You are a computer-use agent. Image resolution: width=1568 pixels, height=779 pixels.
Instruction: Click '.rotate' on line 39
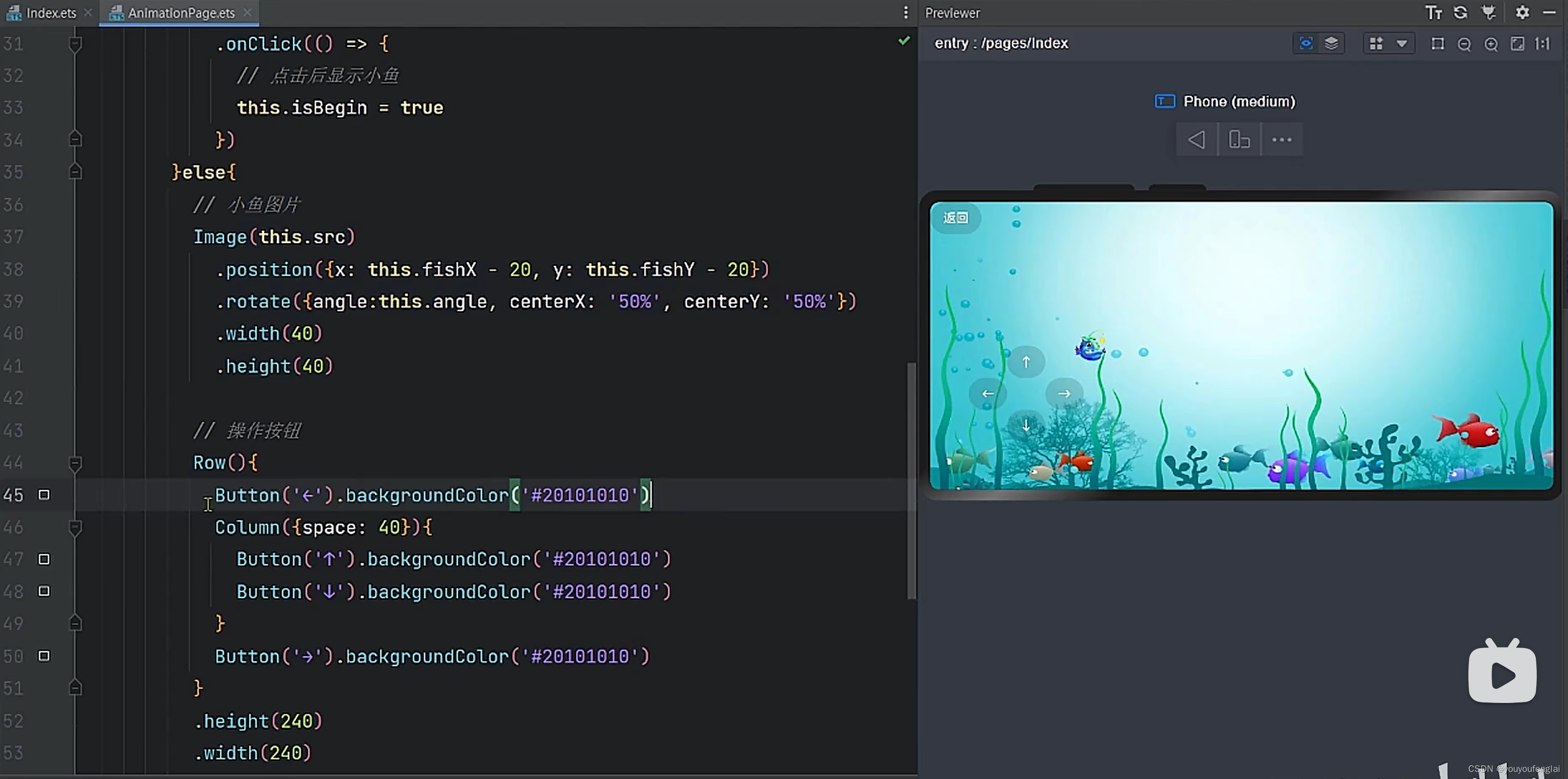pos(253,301)
